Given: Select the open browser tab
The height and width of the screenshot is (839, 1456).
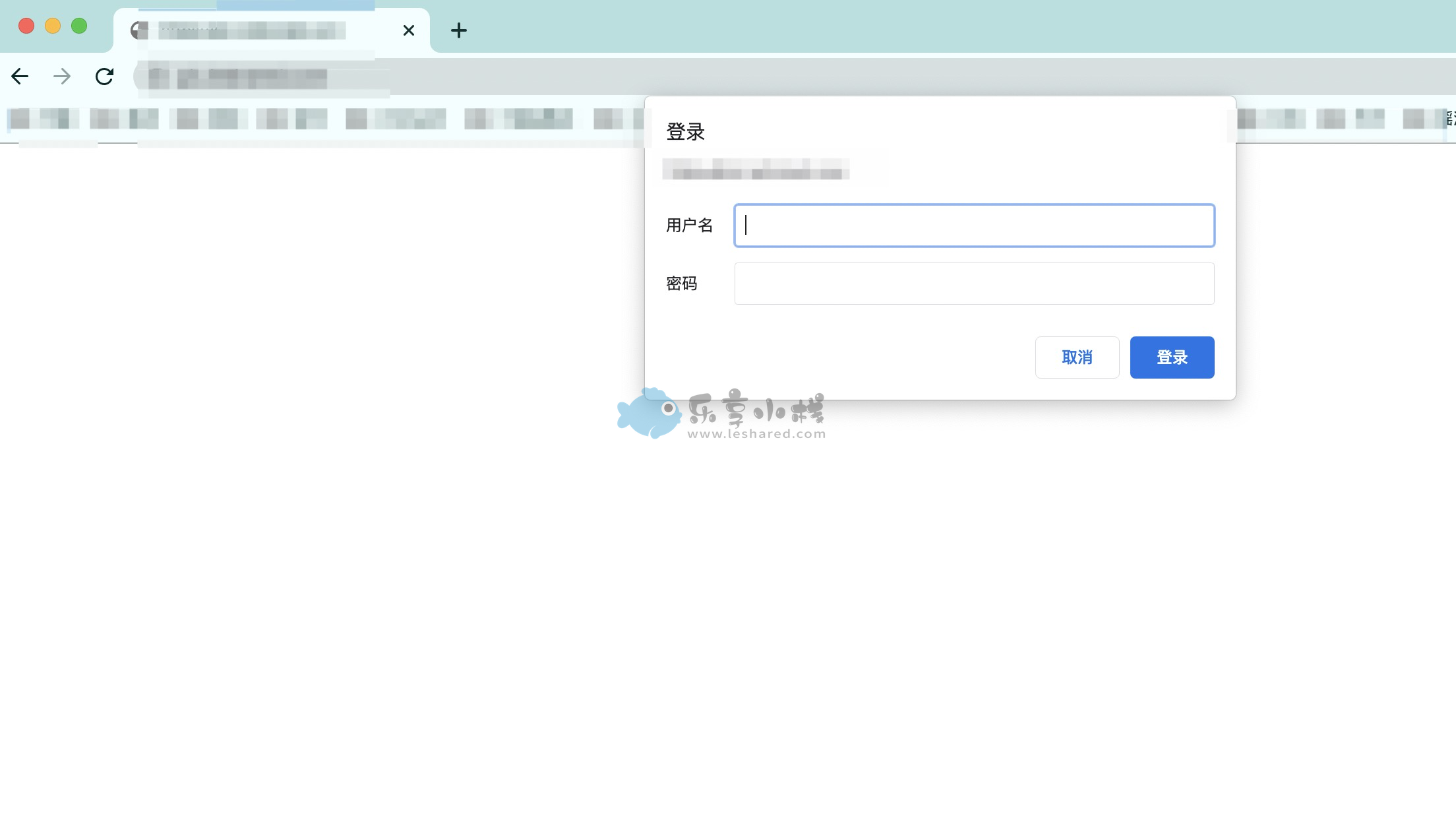Looking at the screenshot, I should (264, 30).
